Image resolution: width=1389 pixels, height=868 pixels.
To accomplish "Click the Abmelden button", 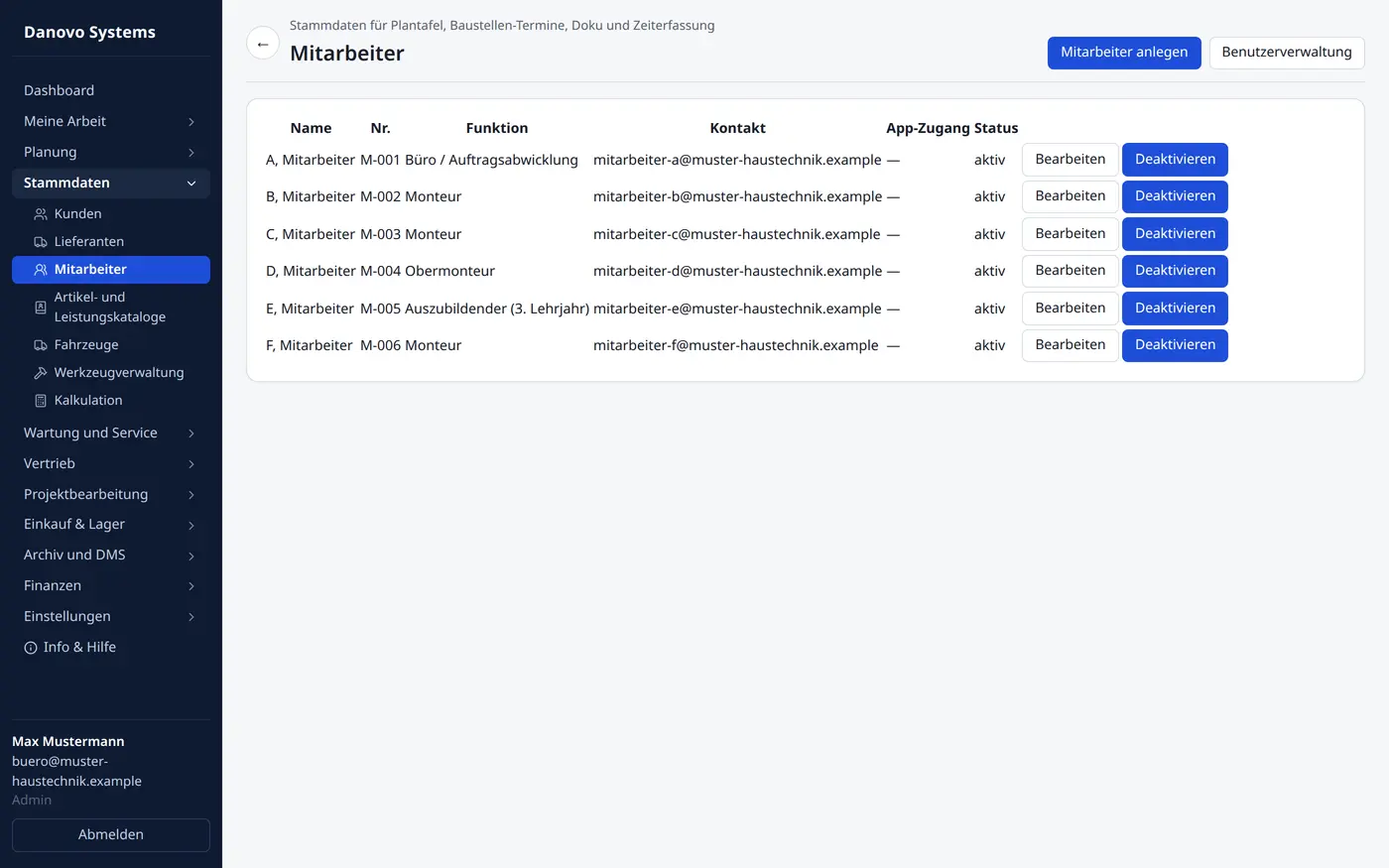I will (111, 835).
